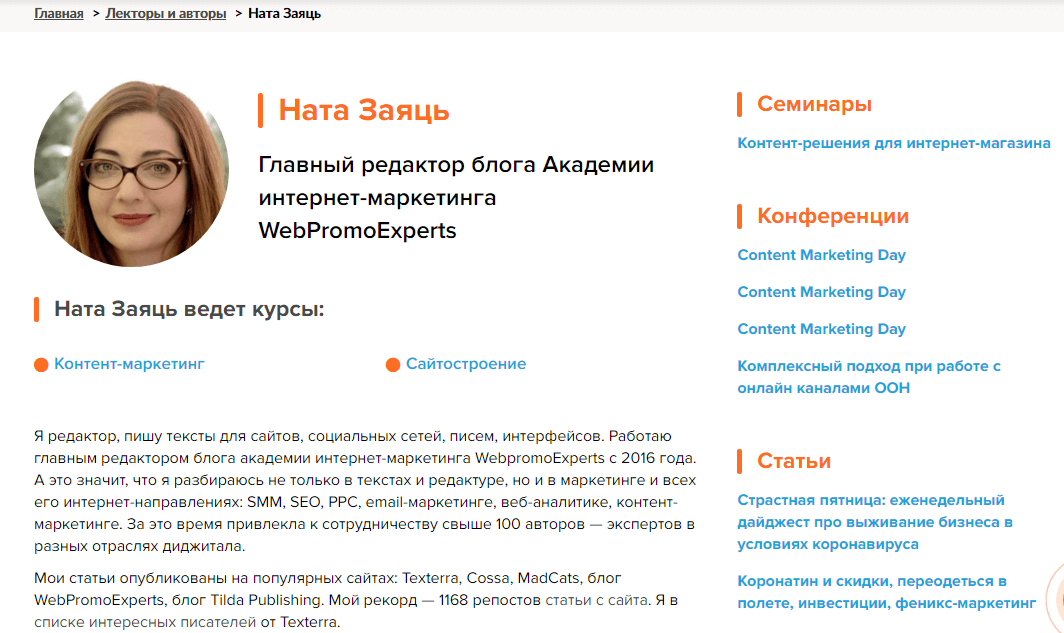Open the Контент-маркетинг course link
The height and width of the screenshot is (633, 1064).
(129, 364)
